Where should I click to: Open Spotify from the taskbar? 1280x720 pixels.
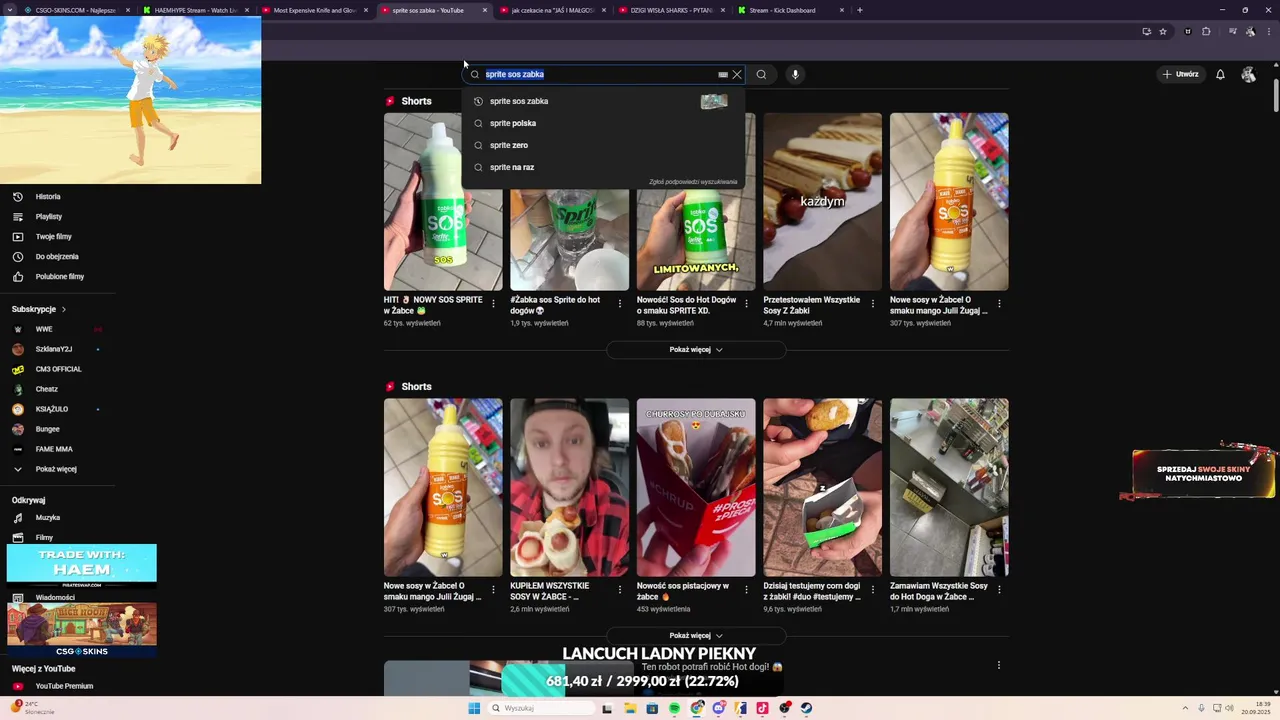click(674, 708)
